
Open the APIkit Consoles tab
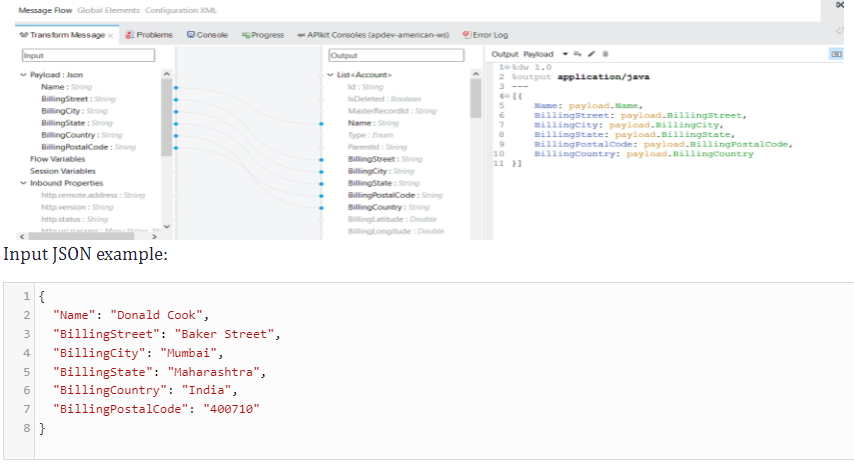pyautogui.click(x=373, y=35)
